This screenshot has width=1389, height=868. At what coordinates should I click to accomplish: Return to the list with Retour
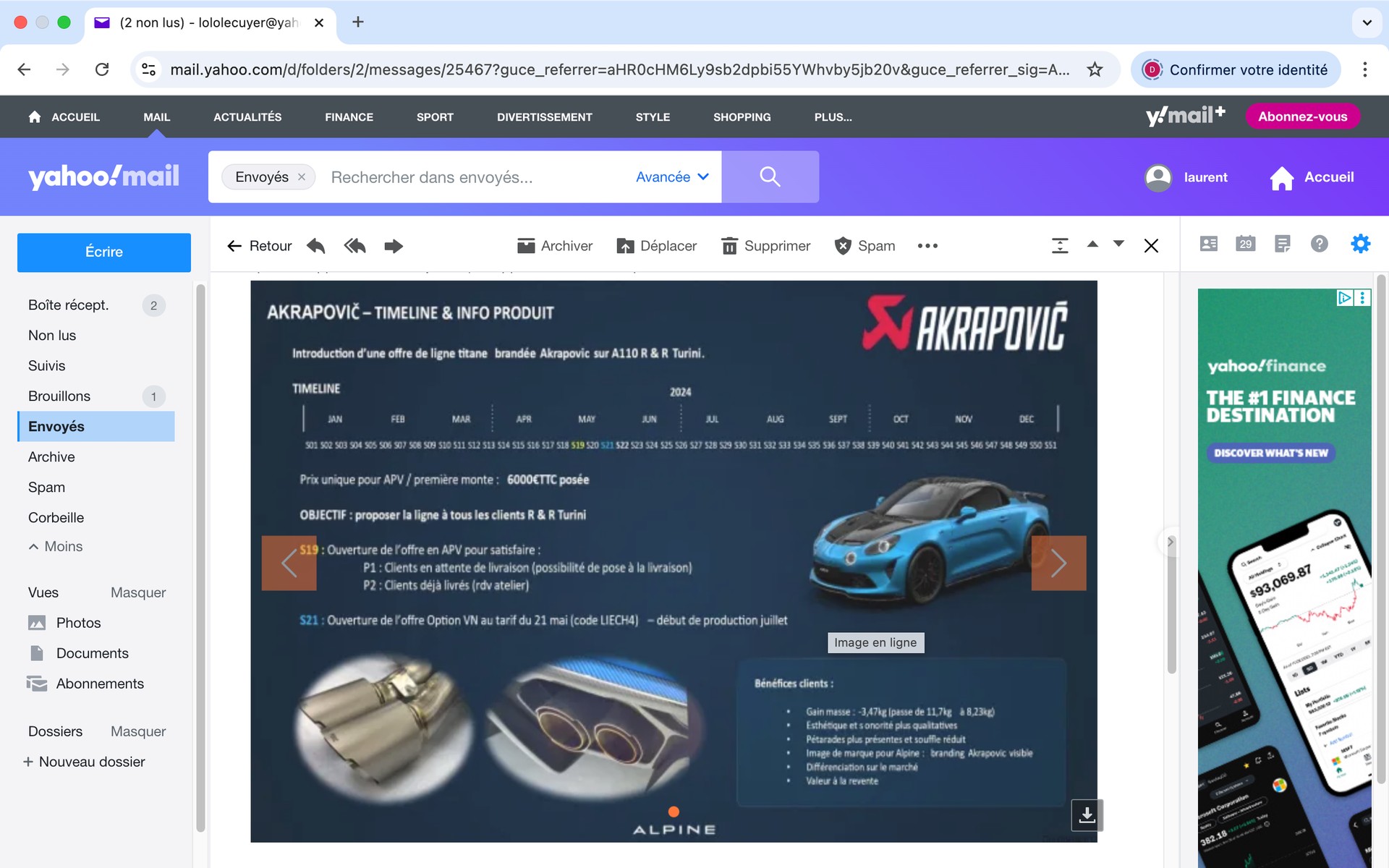pos(259,246)
